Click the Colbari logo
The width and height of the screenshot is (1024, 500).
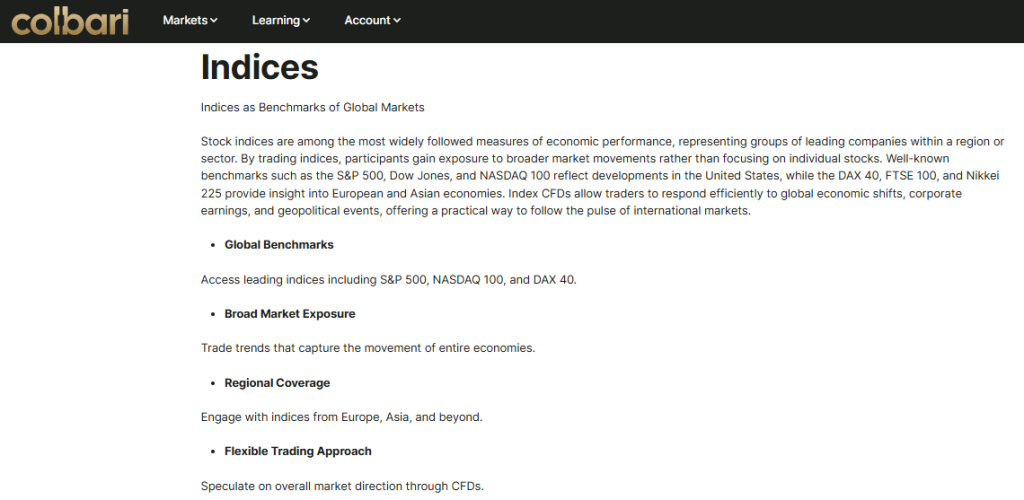pos(70,20)
